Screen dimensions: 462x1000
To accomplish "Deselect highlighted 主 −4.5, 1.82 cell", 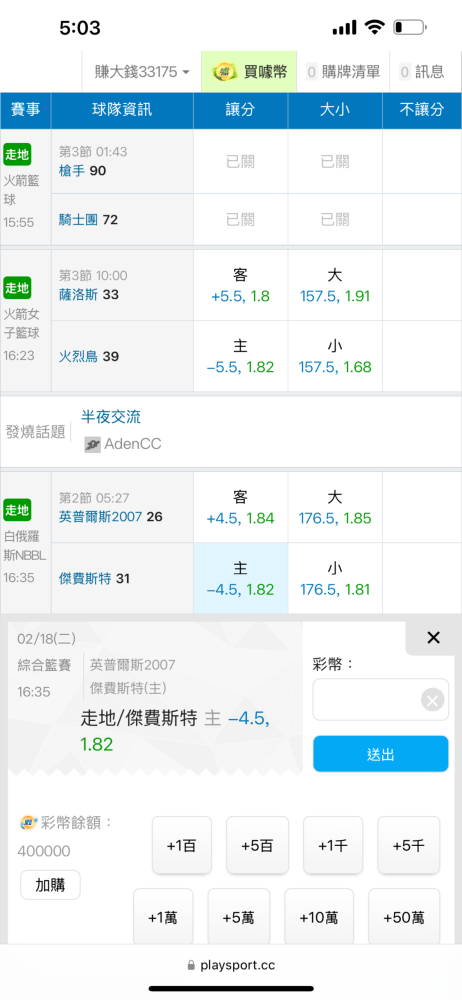I will (x=241, y=578).
